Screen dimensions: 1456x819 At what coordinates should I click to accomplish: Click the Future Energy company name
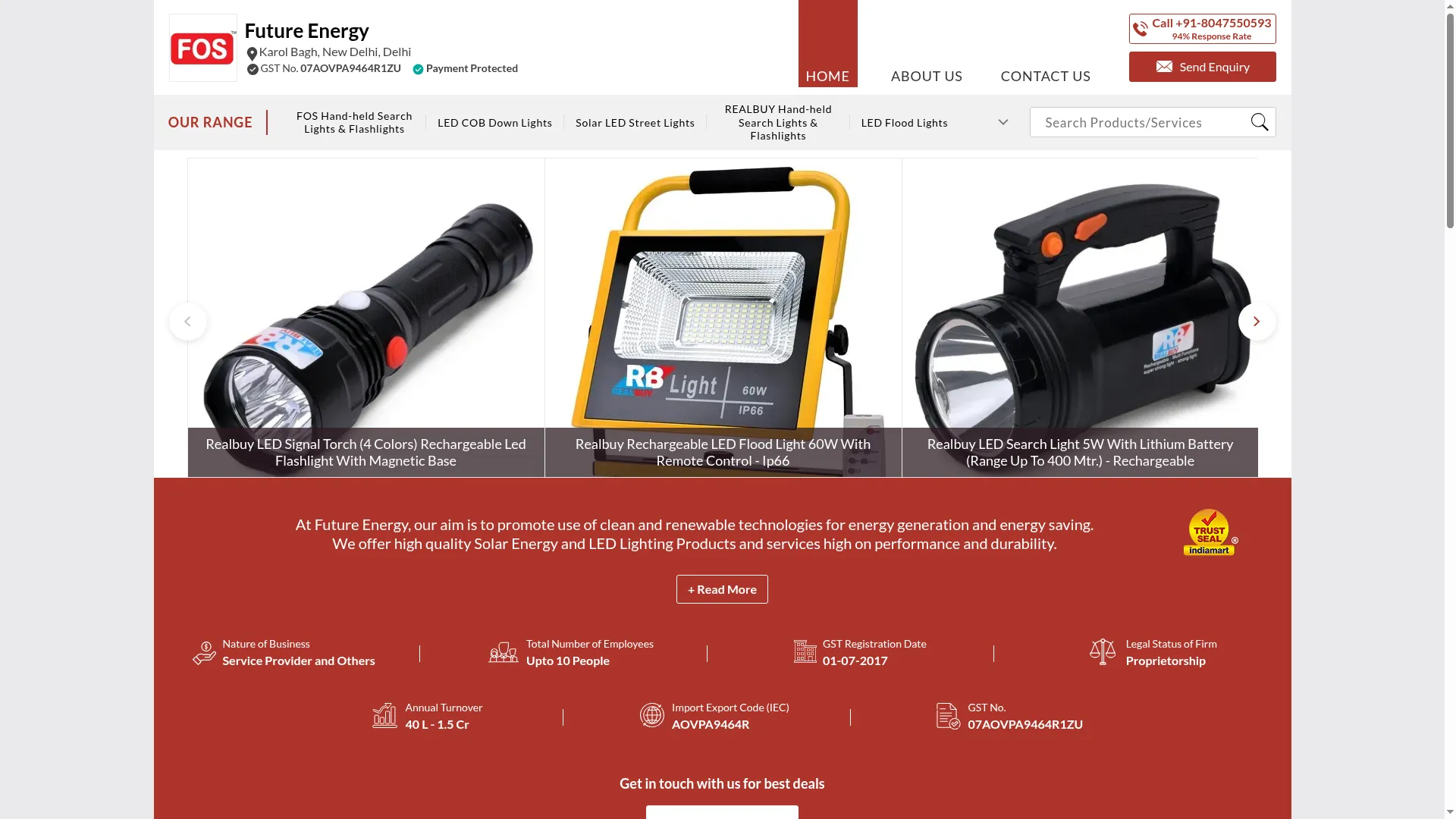tap(306, 30)
